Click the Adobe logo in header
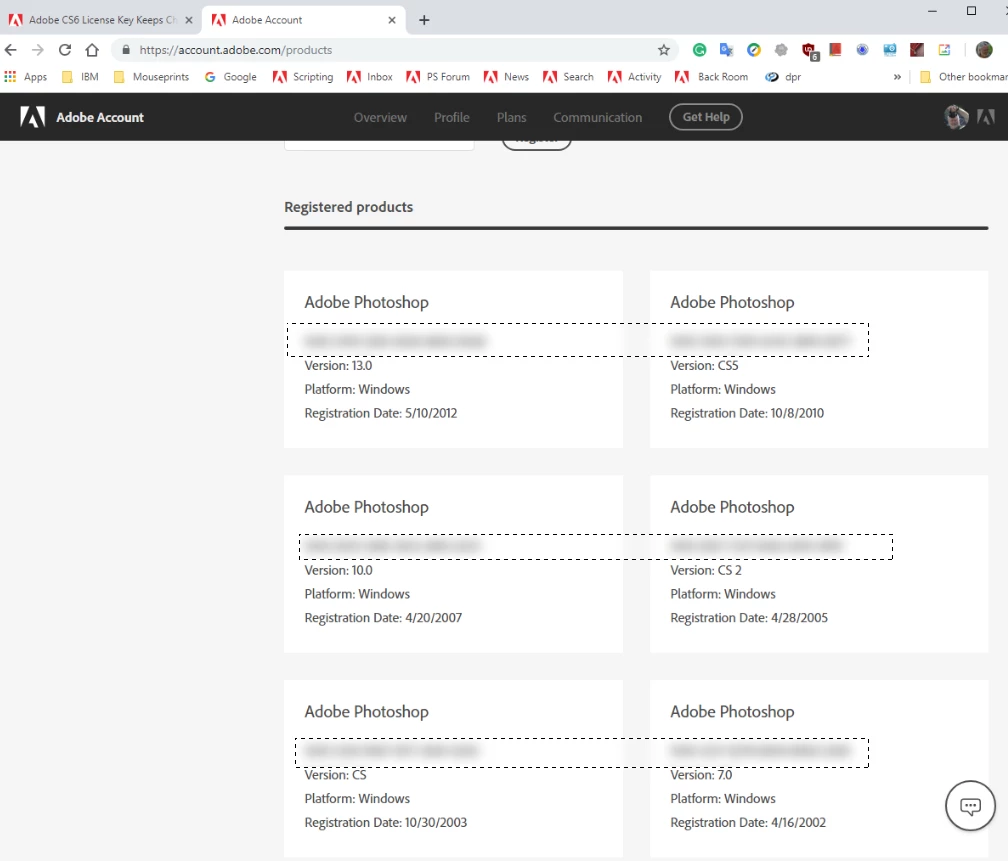 click(32, 117)
